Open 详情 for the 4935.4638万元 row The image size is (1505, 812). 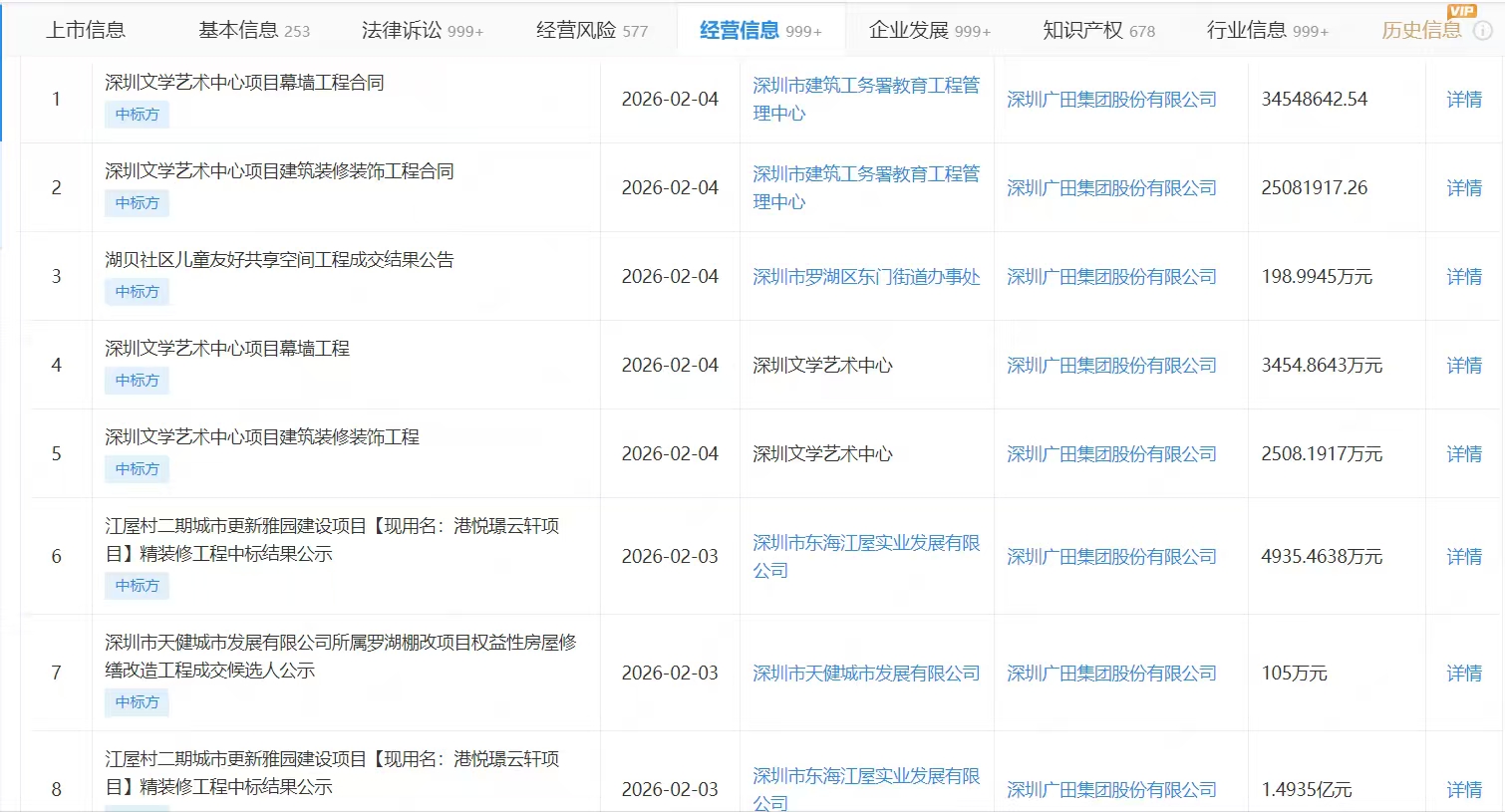[x=1464, y=556]
